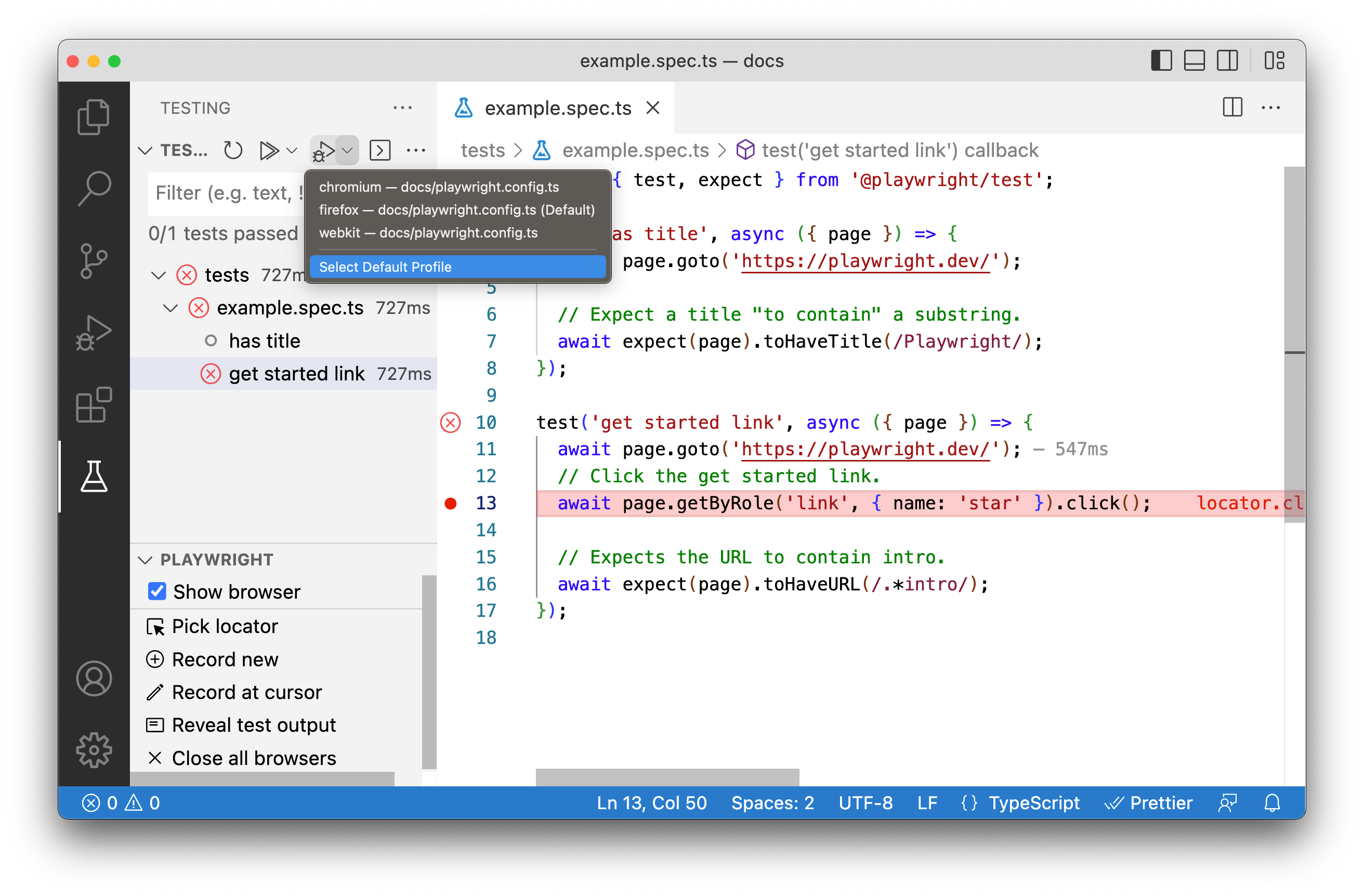Click the breakpoint dot on line 13
Viewport: 1364px width, 896px height.
pos(450,503)
